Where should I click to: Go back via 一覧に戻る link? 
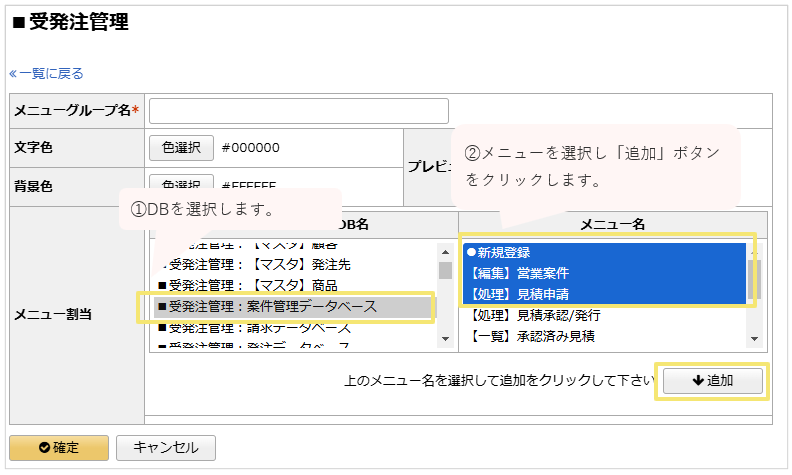point(46,73)
